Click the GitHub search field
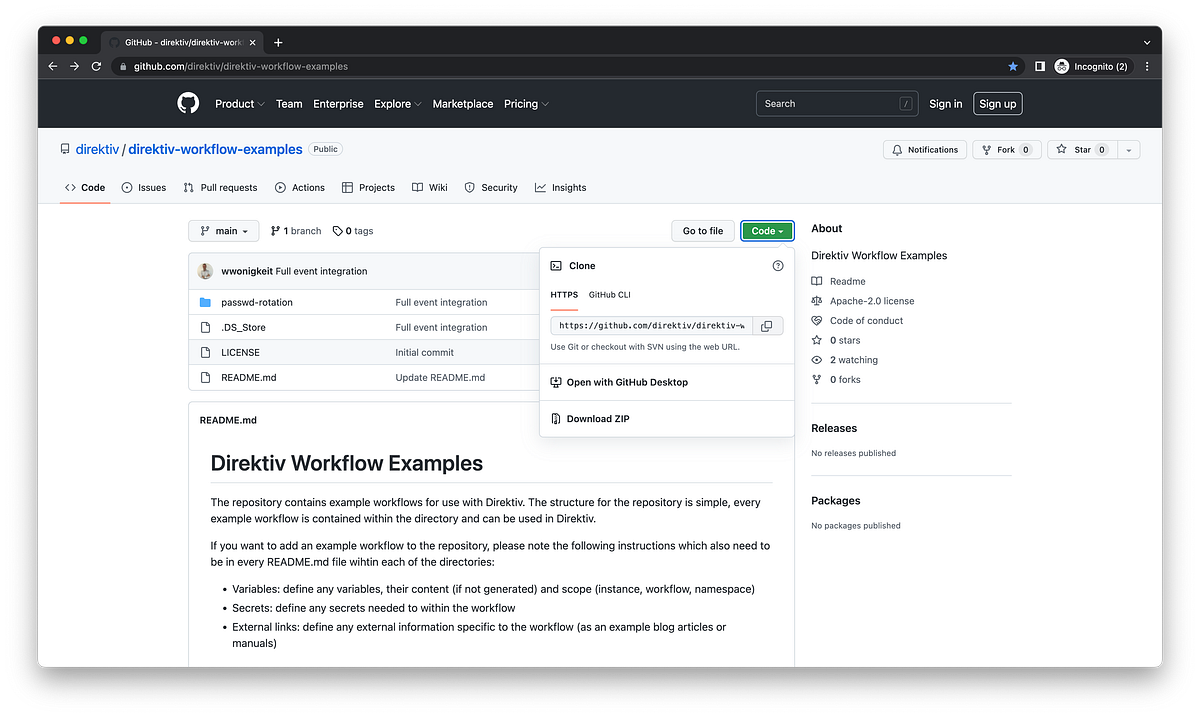The width and height of the screenshot is (1200, 717). pyautogui.click(x=837, y=103)
